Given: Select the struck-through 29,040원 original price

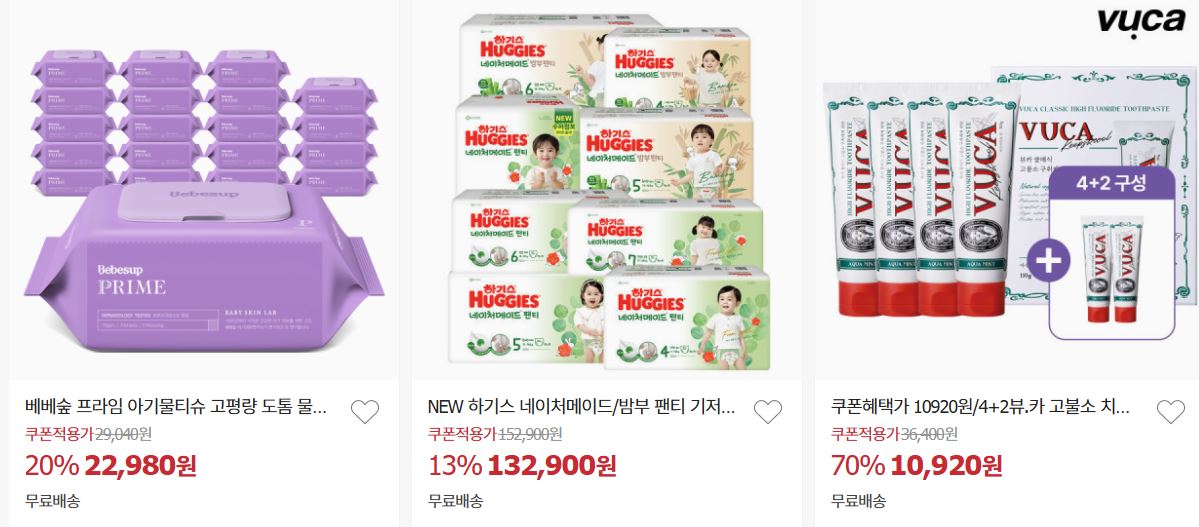Looking at the screenshot, I should click(122, 434).
